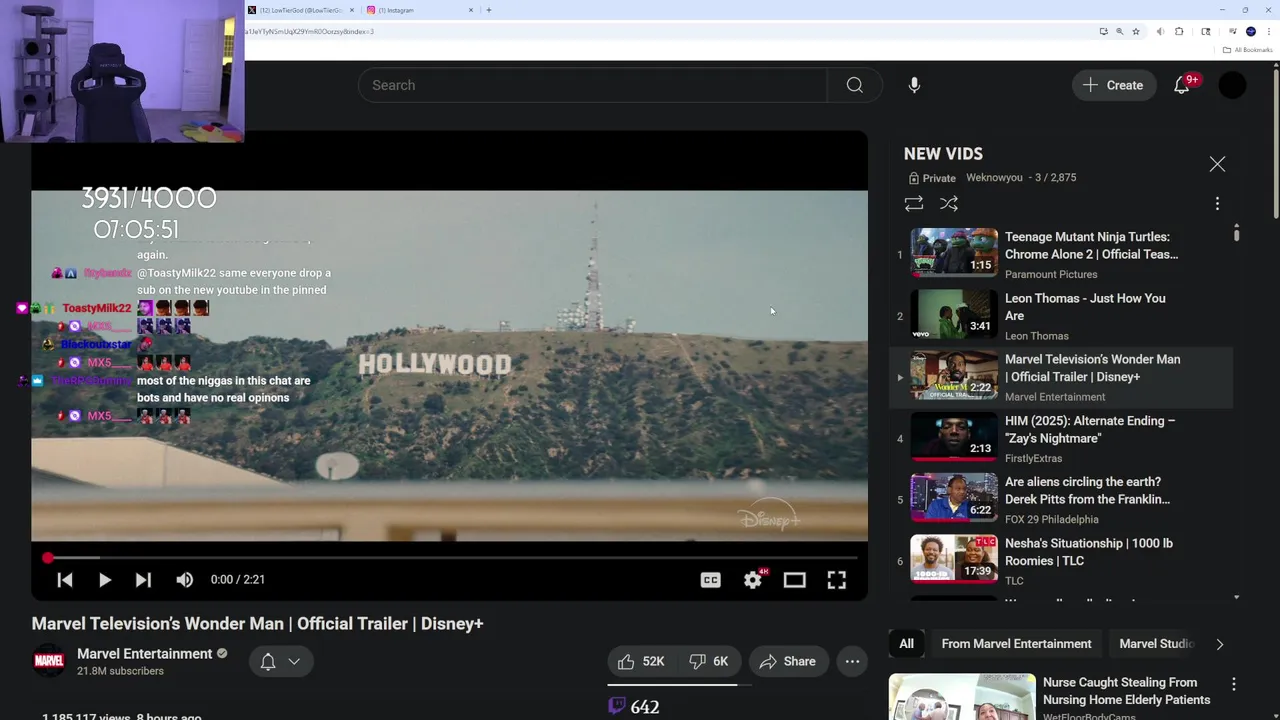Skip to previous video
The height and width of the screenshot is (720, 1280).
coord(65,580)
